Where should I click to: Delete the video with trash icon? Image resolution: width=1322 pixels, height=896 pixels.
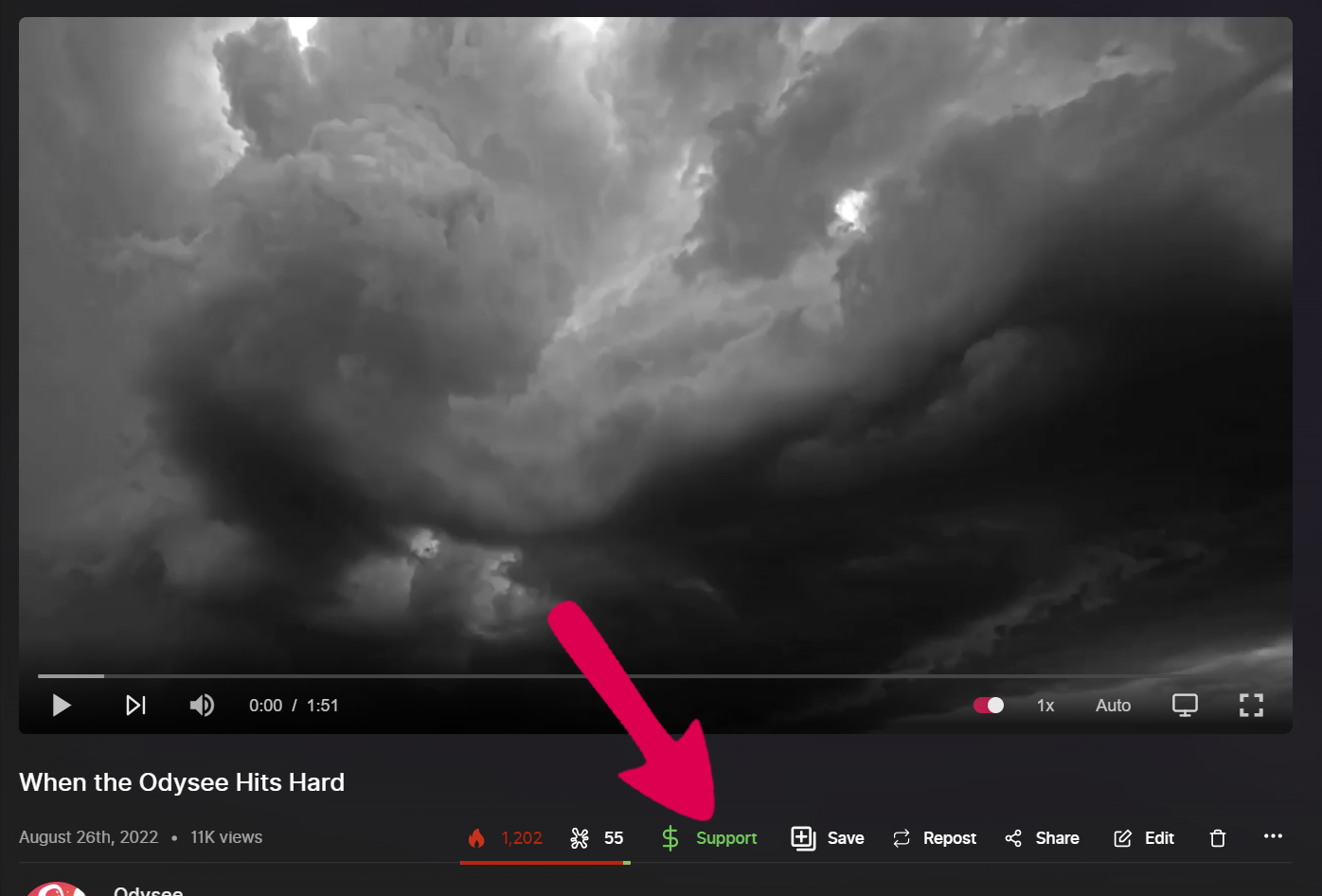click(x=1218, y=838)
